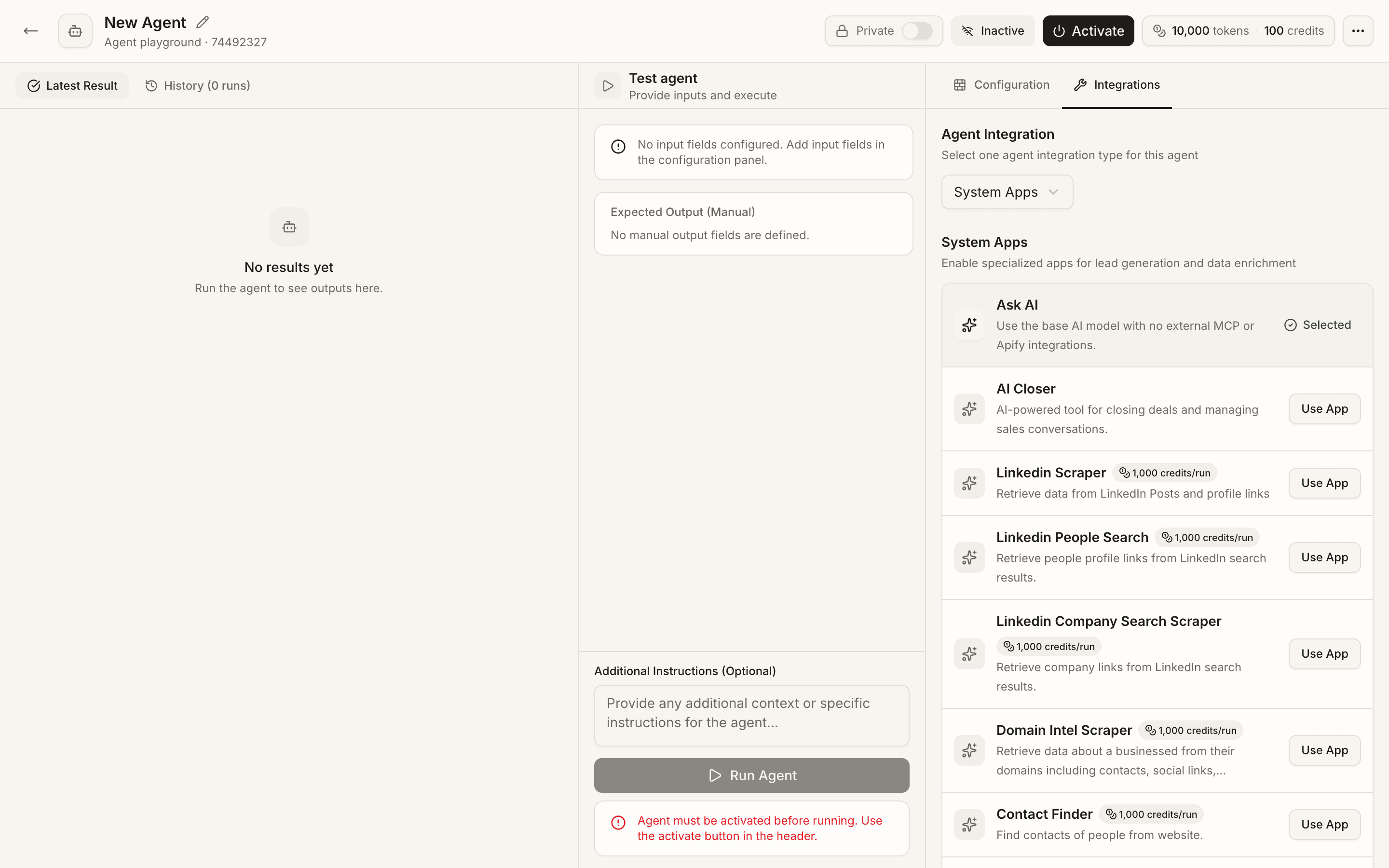
Task: Click the New Agent title text
Action: point(145,22)
